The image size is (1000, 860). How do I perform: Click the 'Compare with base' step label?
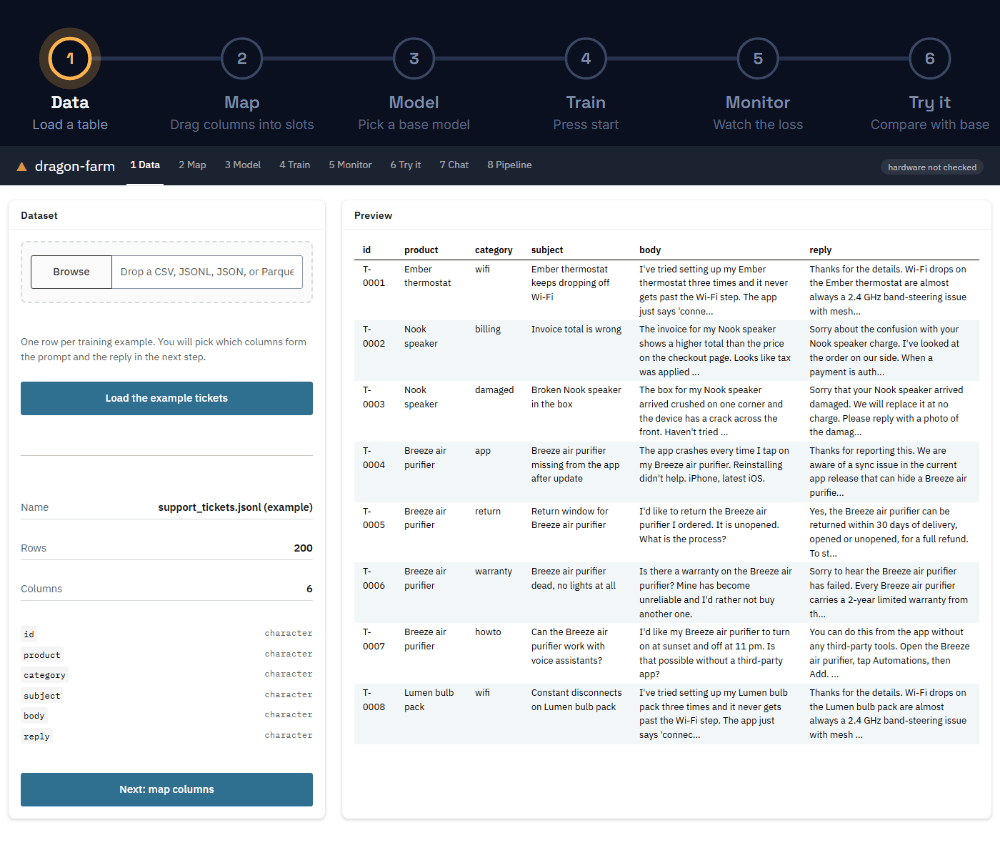tap(930, 124)
